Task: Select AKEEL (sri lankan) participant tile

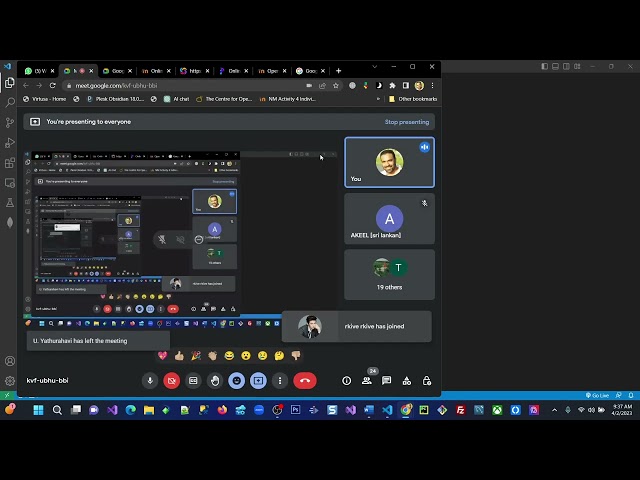Action: (389, 219)
